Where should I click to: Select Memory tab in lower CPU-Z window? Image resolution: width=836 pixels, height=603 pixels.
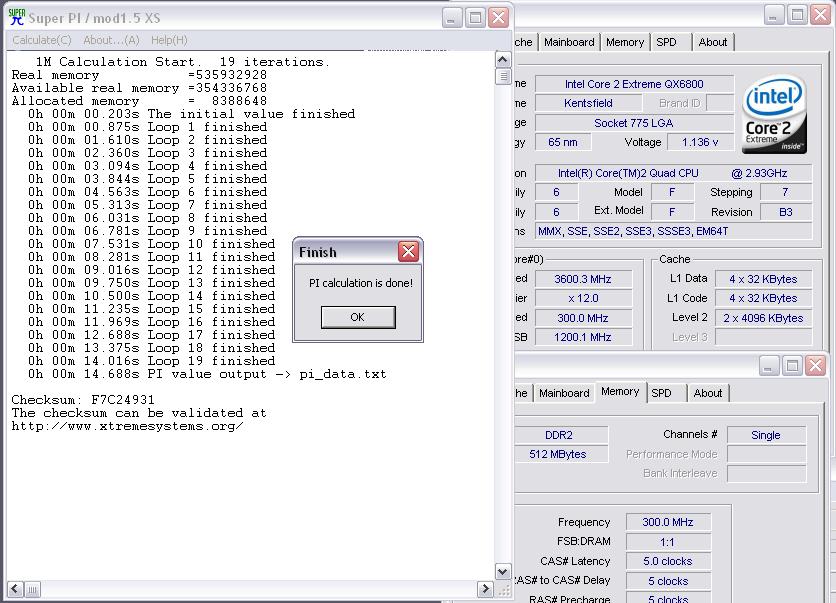[620, 392]
